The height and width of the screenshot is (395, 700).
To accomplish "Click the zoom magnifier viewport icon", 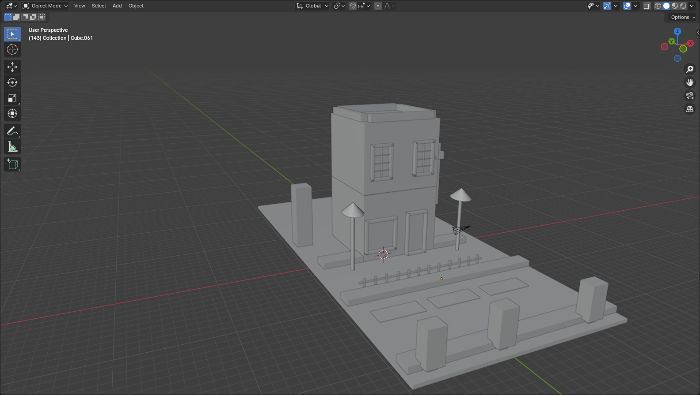I will tap(690, 69).
